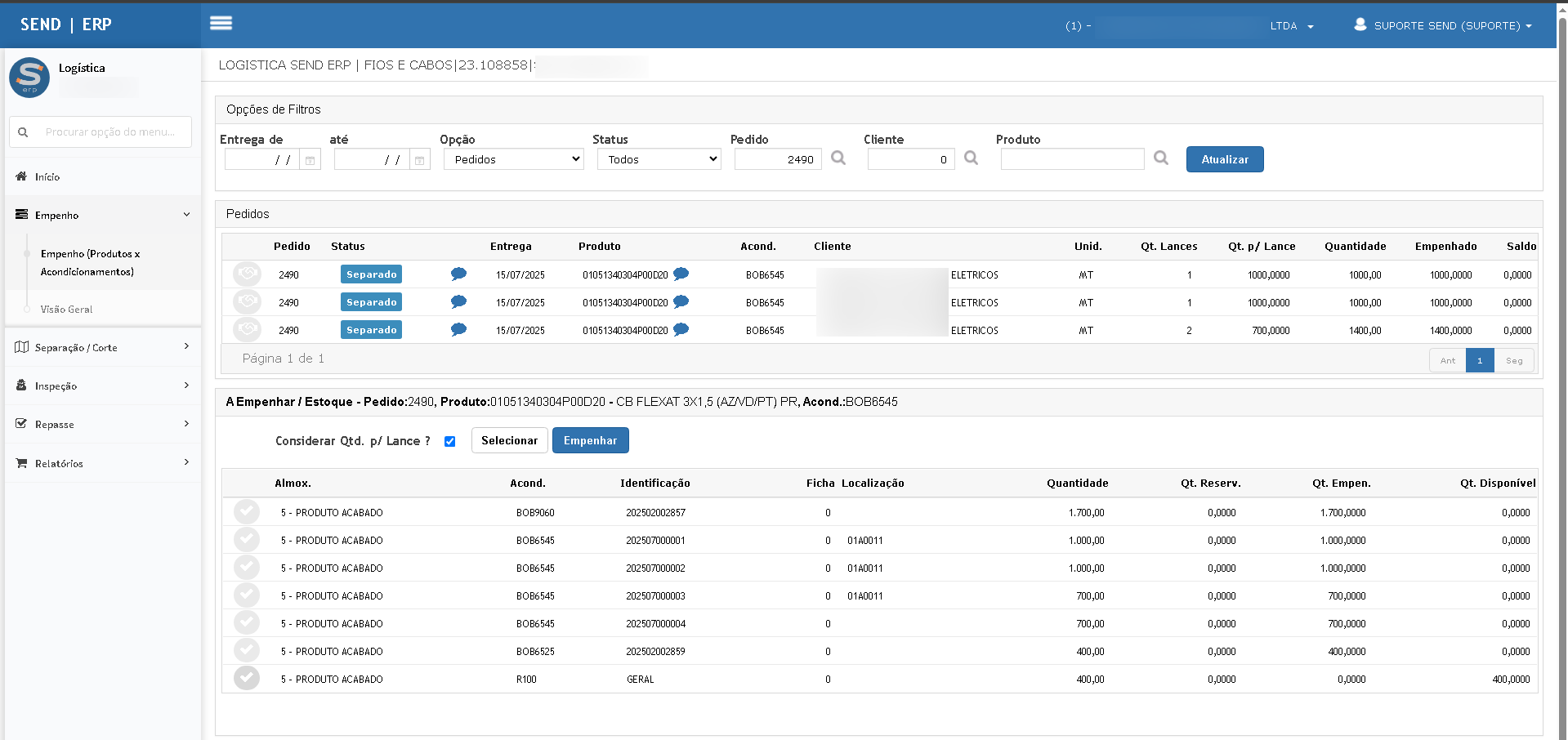Screen dimensions: 1568x740
Task: Click the Empenhar button
Action: (x=590, y=440)
